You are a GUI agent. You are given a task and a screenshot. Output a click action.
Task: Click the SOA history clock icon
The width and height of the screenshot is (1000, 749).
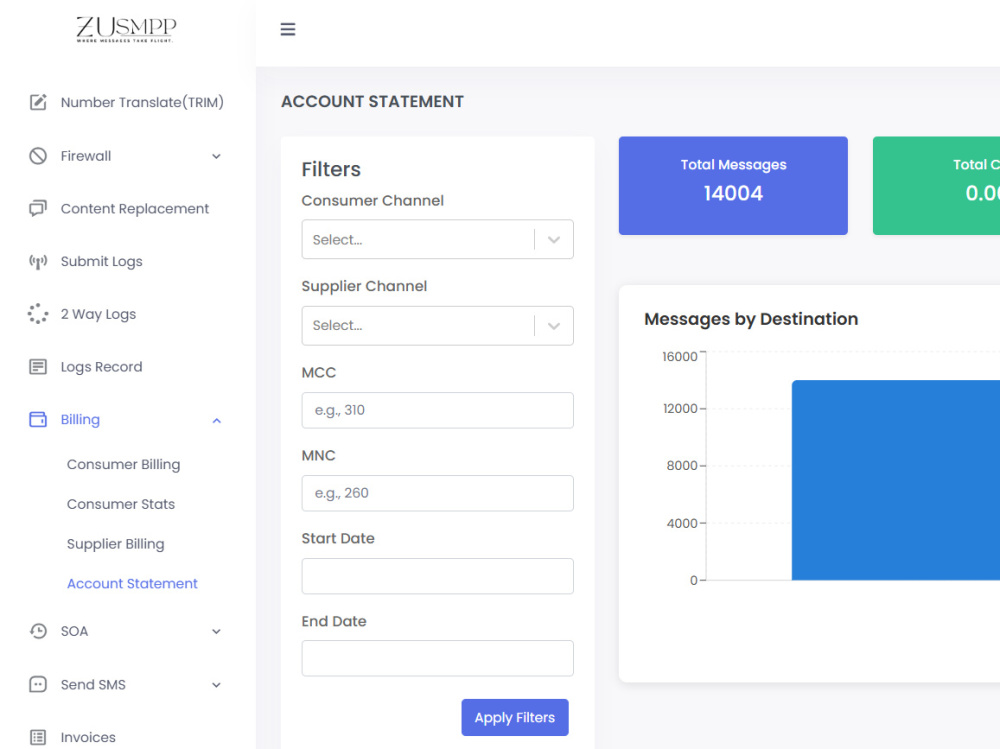pos(38,631)
